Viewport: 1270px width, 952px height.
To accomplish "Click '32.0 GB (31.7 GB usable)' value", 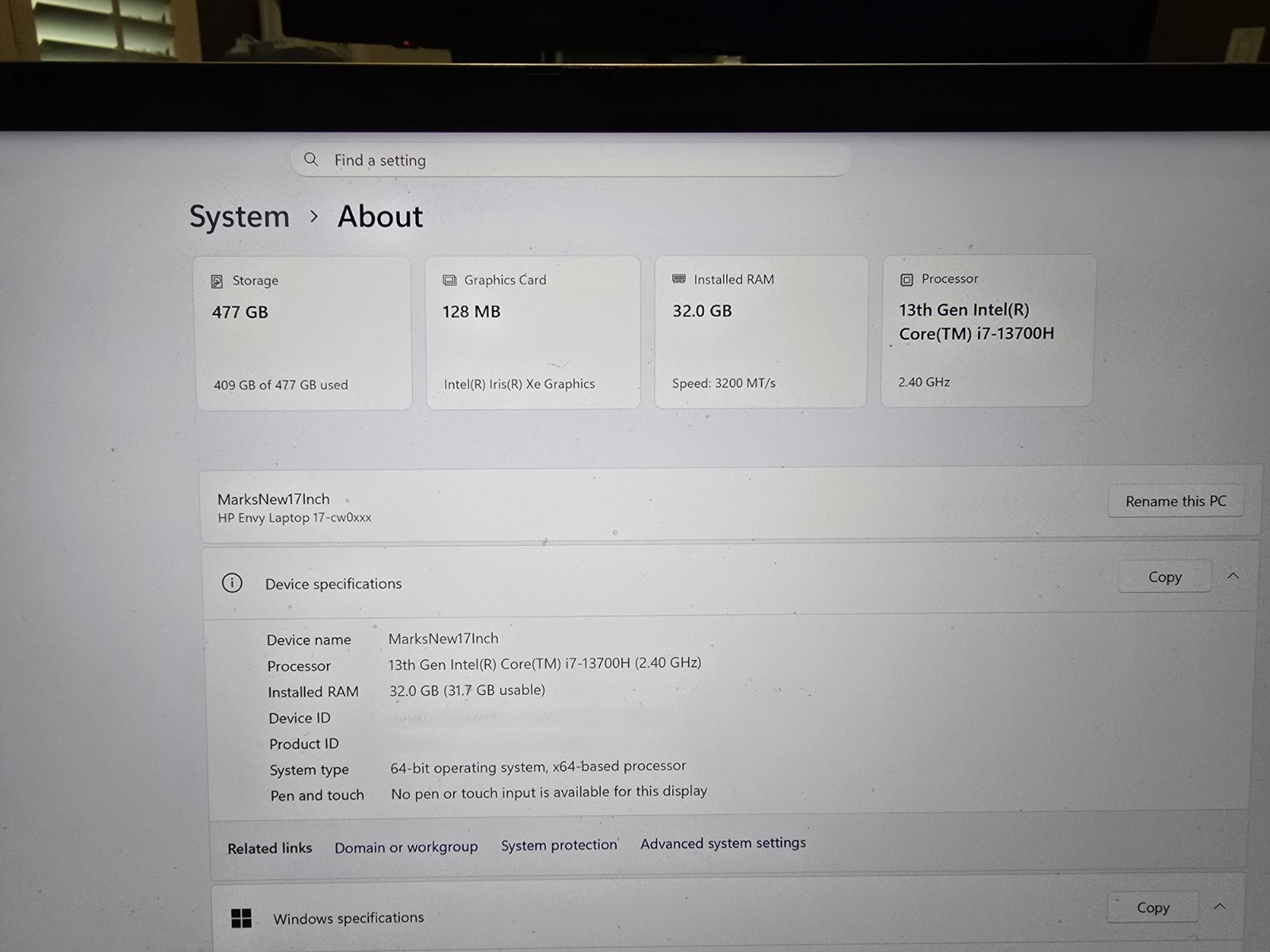I will (467, 690).
